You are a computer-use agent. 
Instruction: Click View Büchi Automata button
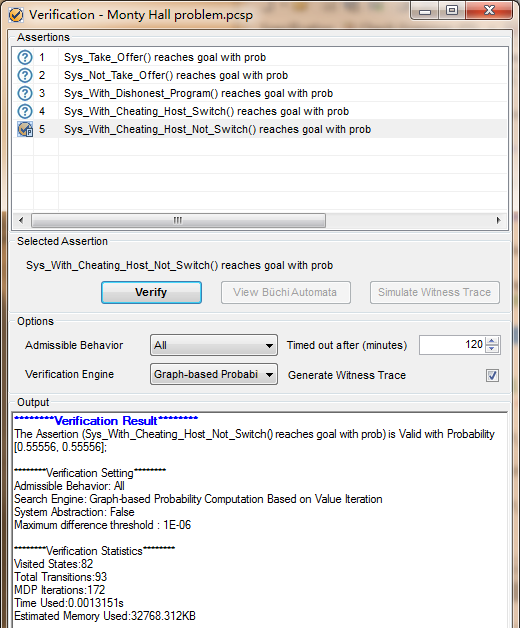pos(286,292)
